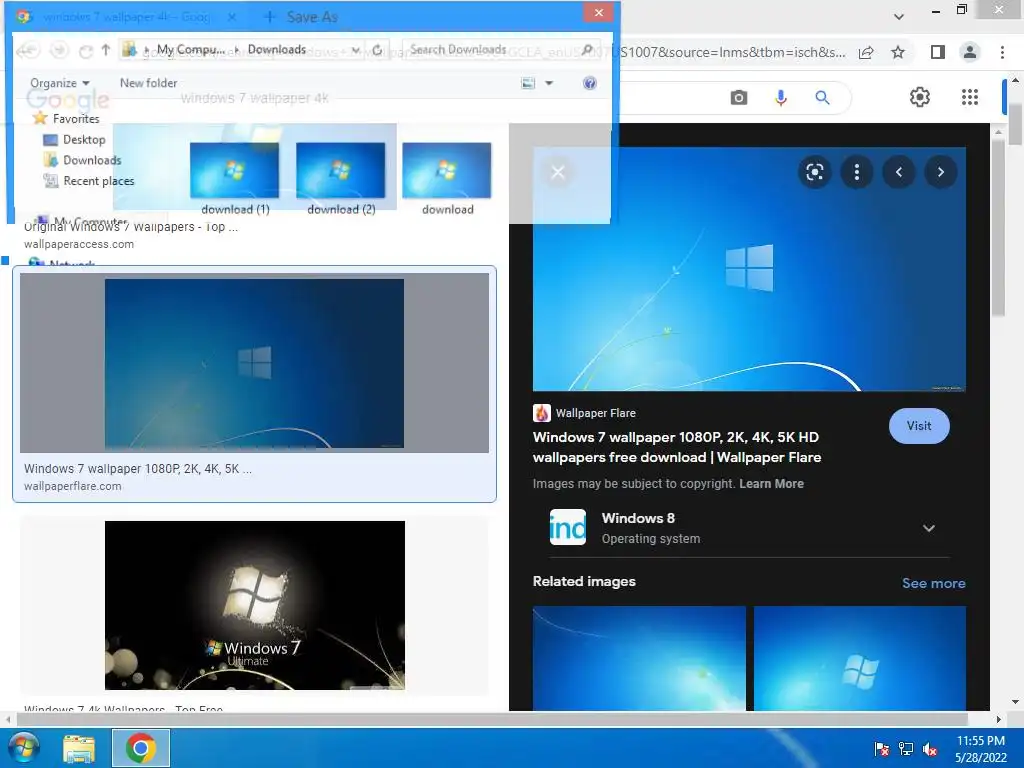Image resolution: width=1024 pixels, height=768 pixels.
Task: Open File Explorer from the taskbar
Action: coord(79,748)
